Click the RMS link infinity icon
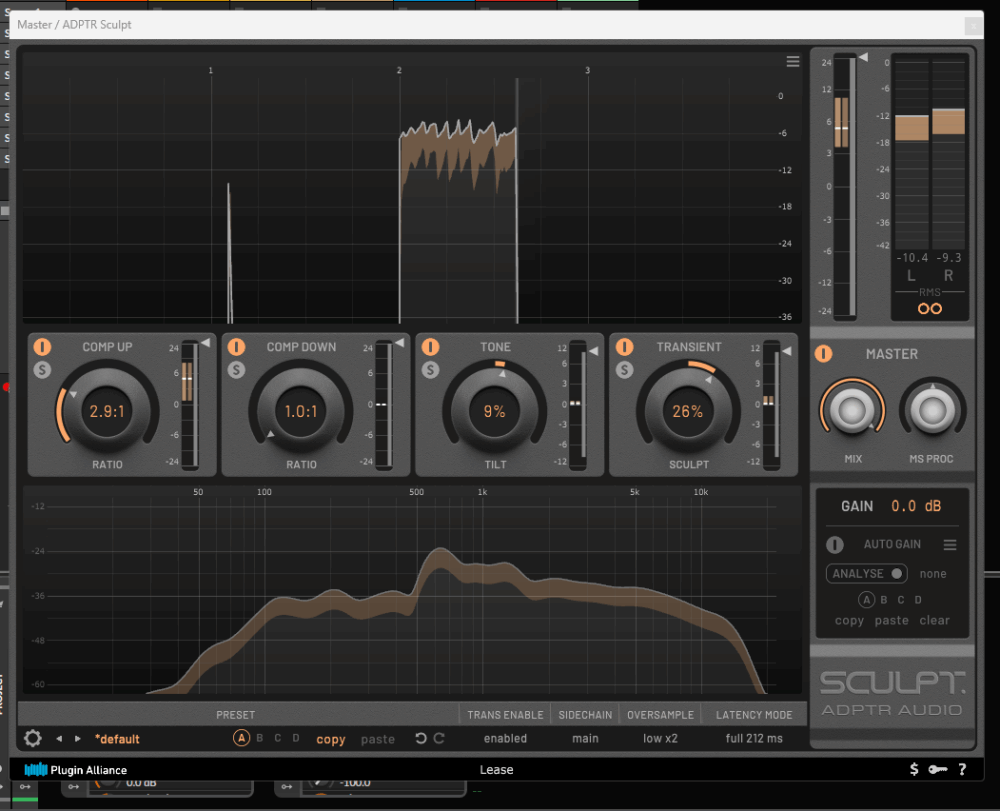This screenshot has width=1000, height=811. tap(930, 308)
